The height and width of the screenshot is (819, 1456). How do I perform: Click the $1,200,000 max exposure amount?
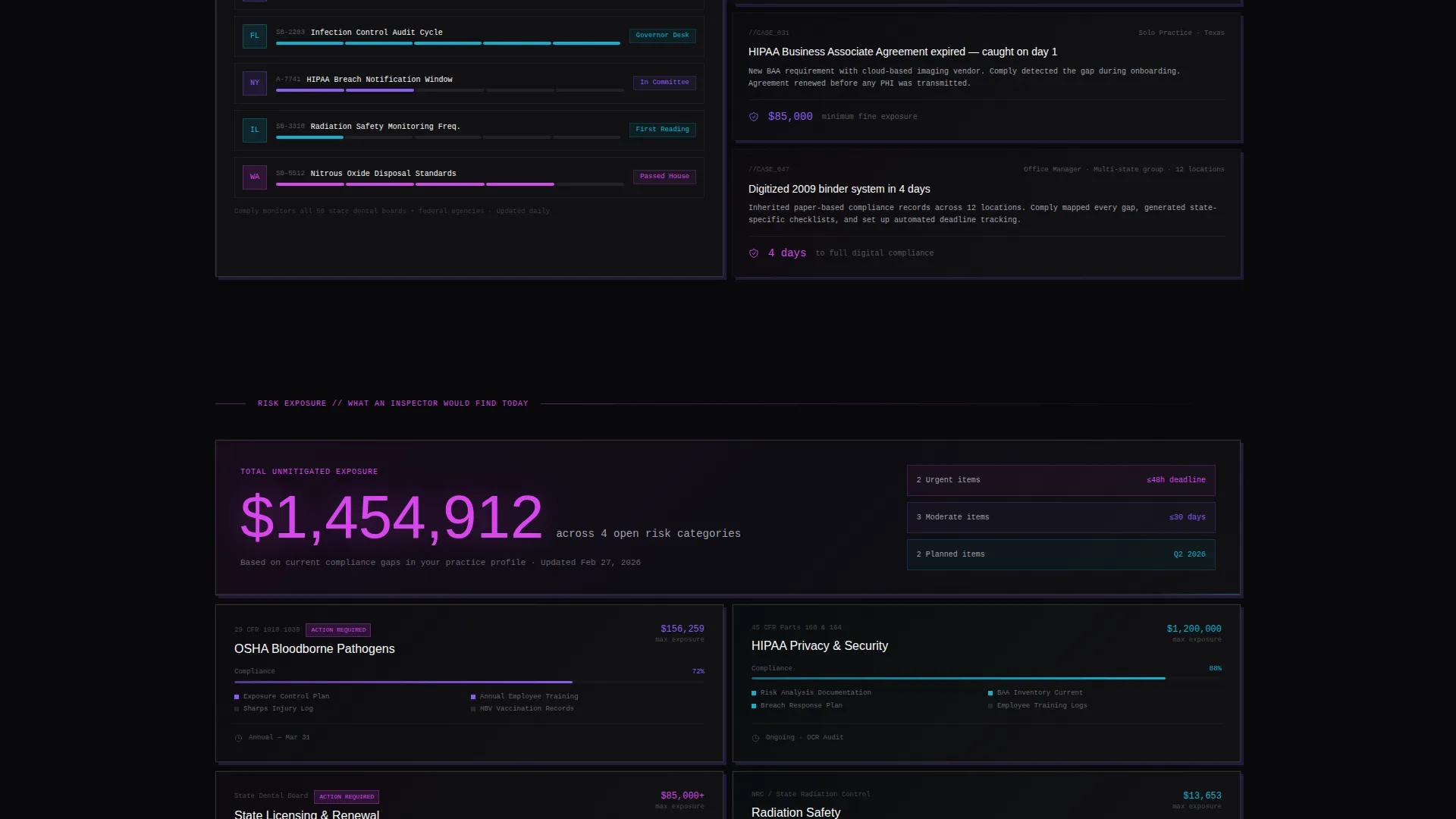[1194, 629]
